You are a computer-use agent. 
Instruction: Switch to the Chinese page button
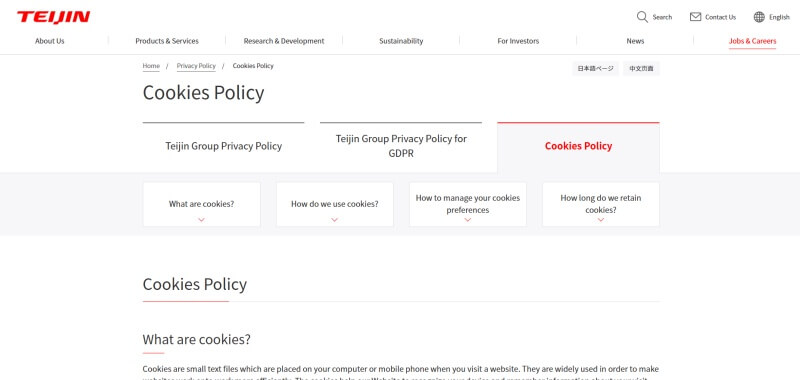point(641,68)
